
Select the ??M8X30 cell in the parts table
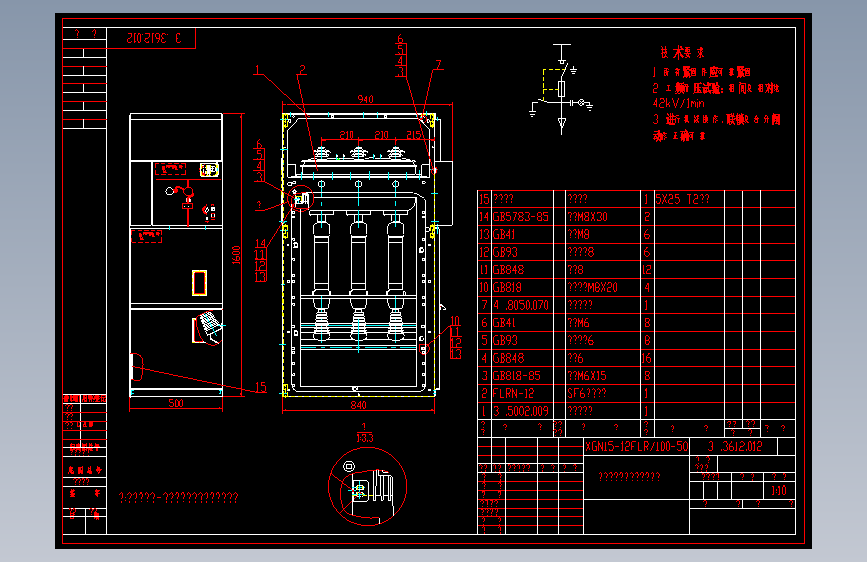click(587, 217)
